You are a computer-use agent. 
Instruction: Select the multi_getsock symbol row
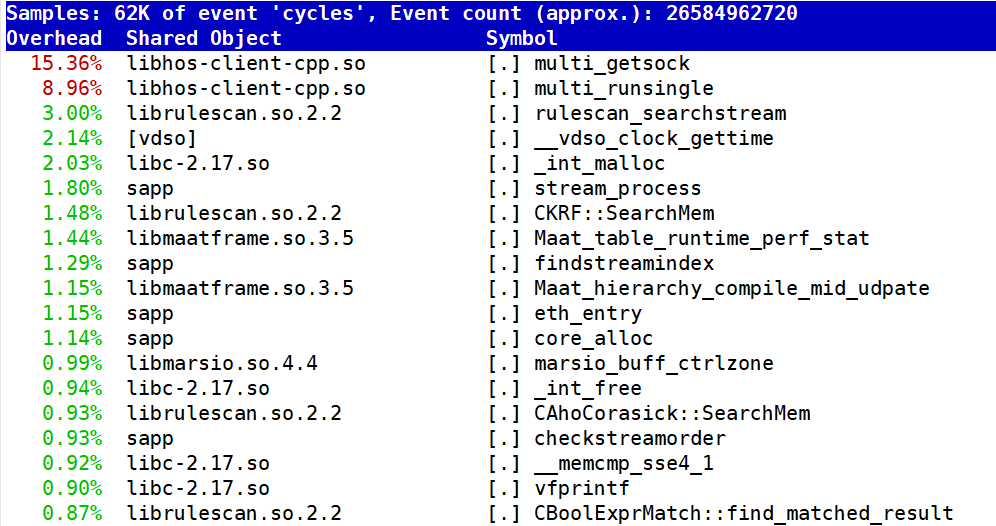(612, 64)
